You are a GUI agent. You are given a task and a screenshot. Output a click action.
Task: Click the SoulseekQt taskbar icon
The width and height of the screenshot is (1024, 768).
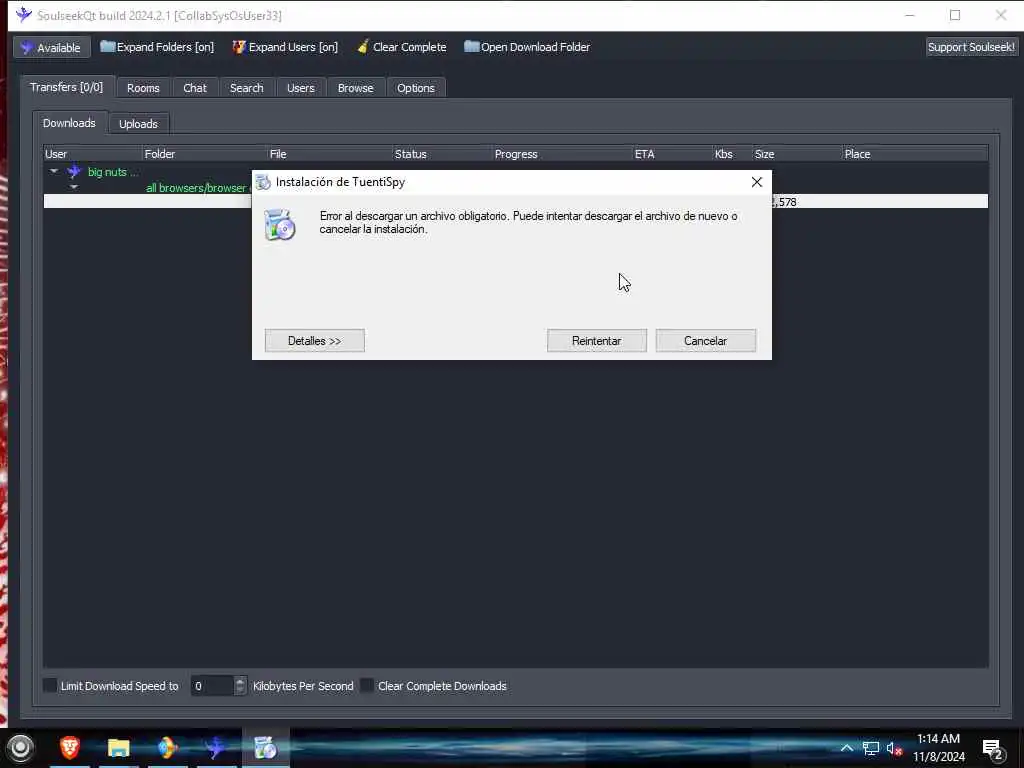(216, 747)
